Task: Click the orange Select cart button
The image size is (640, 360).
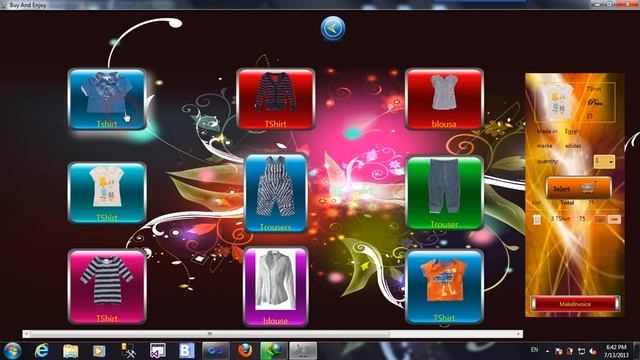Action: pyautogui.click(x=578, y=189)
